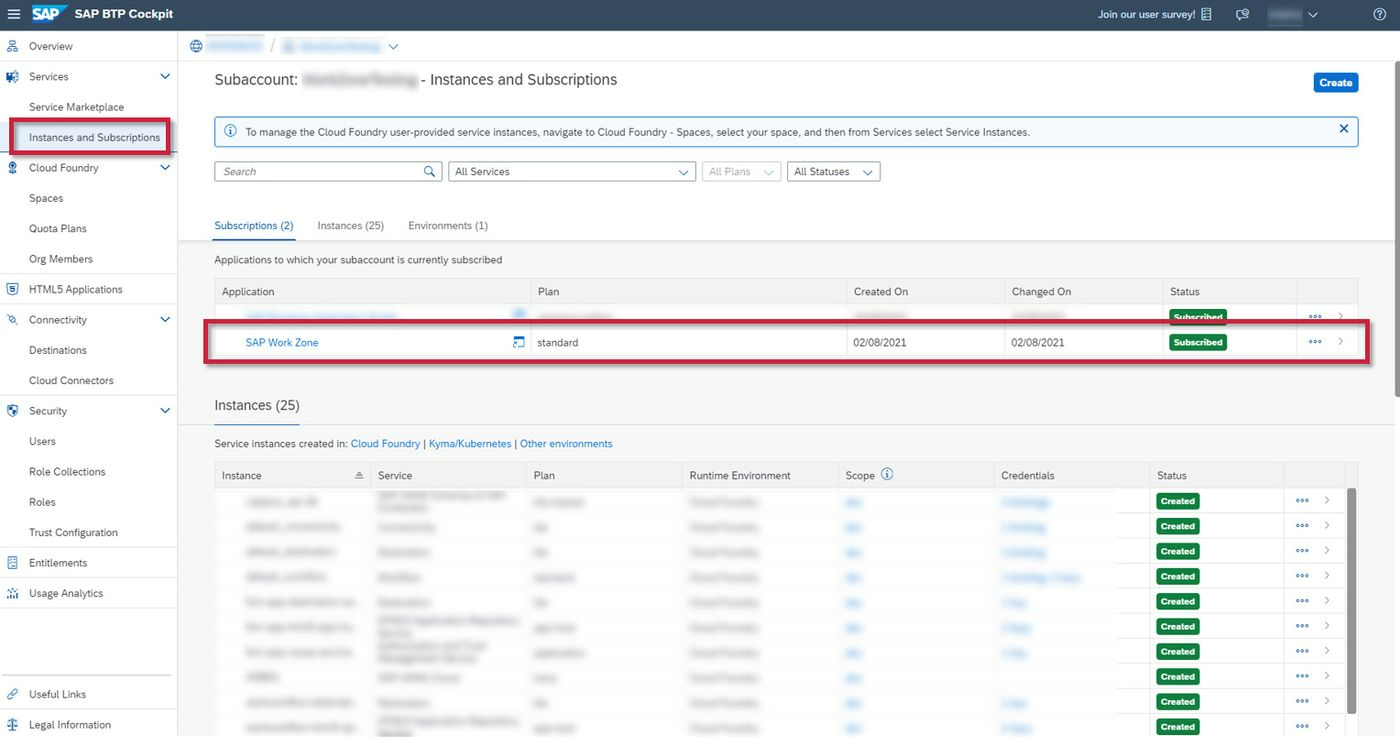The image size is (1400, 737).
Task: Collapse the Services section chevron
Action: pyautogui.click(x=165, y=77)
